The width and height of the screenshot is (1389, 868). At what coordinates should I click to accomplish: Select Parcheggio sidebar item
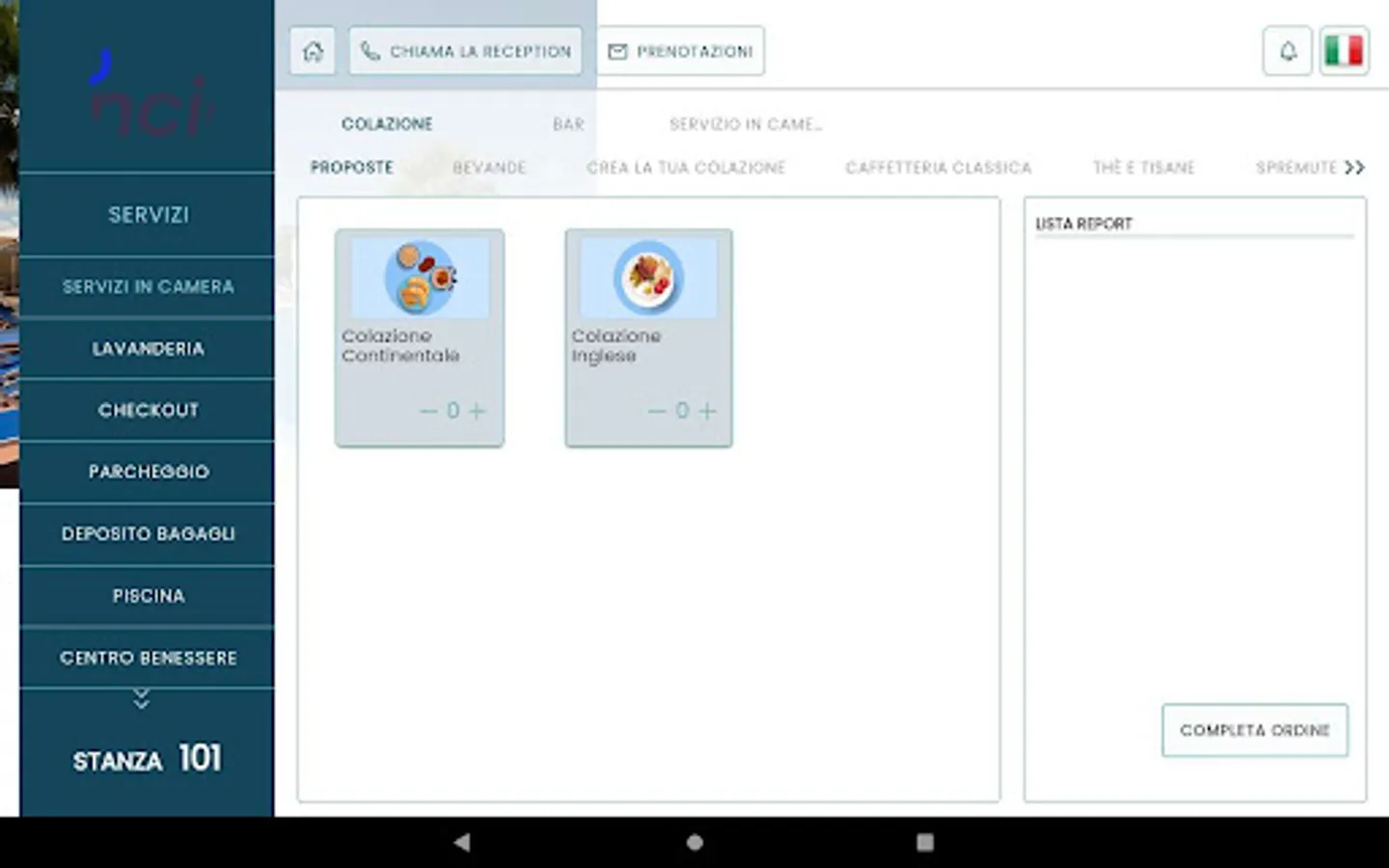(x=148, y=473)
